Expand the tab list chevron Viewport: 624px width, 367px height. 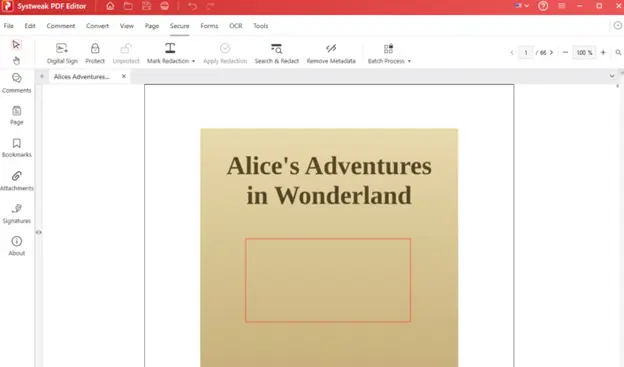(x=612, y=76)
